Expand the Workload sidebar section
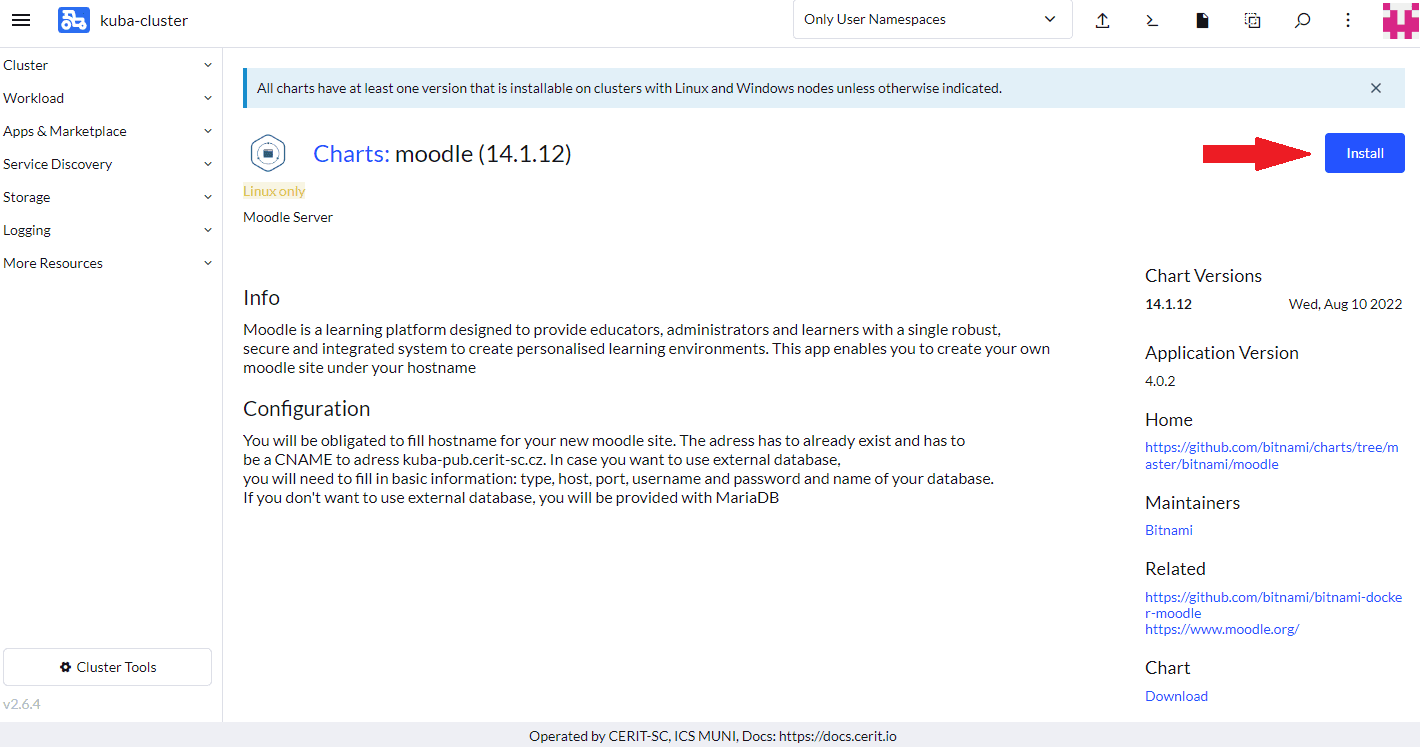Image resolution: width=1423 pixels, height=754 pixels. pyautogui.click(x=108, y=98)
